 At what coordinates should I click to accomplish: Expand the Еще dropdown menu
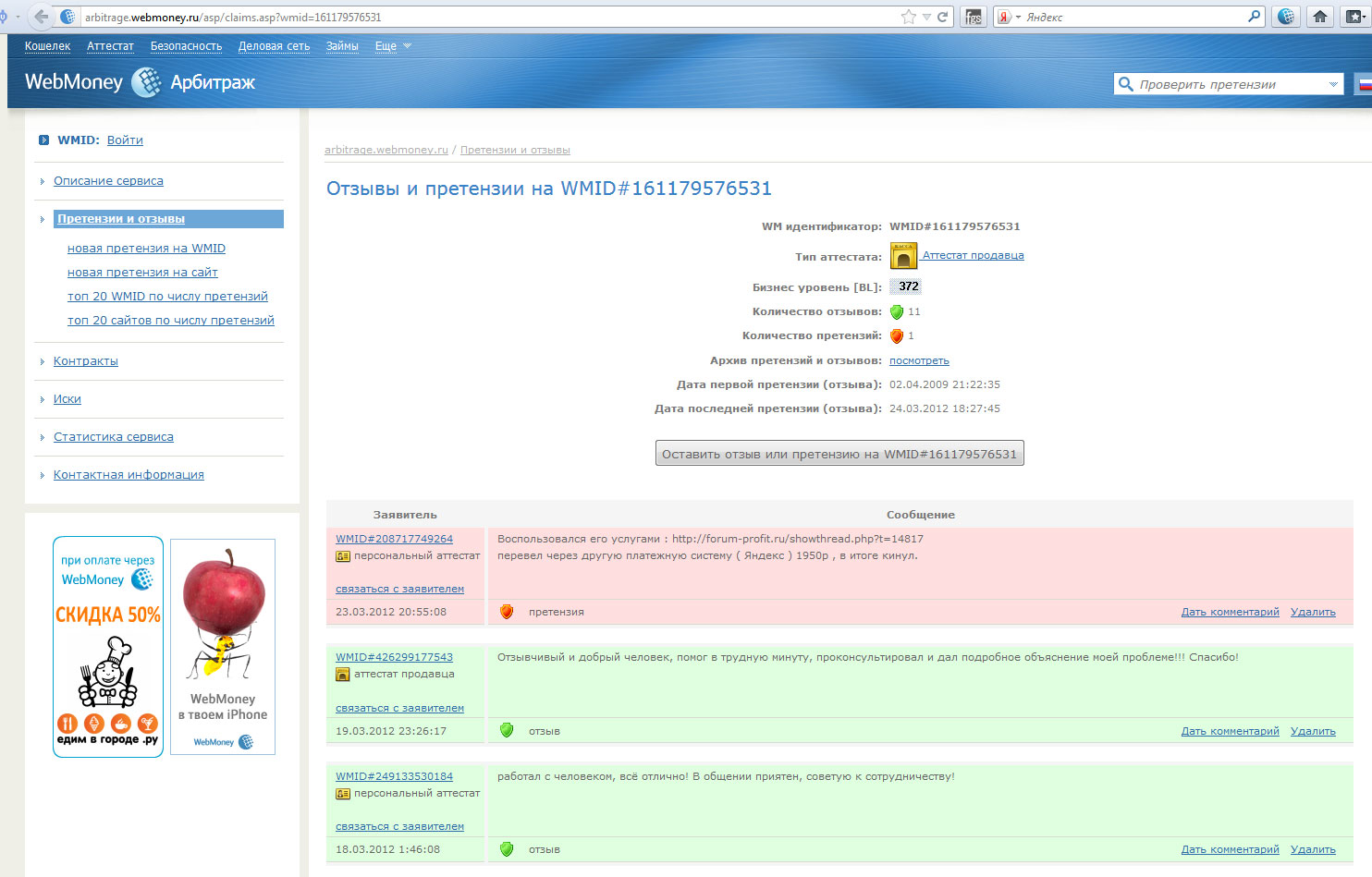tap(393, 46)
